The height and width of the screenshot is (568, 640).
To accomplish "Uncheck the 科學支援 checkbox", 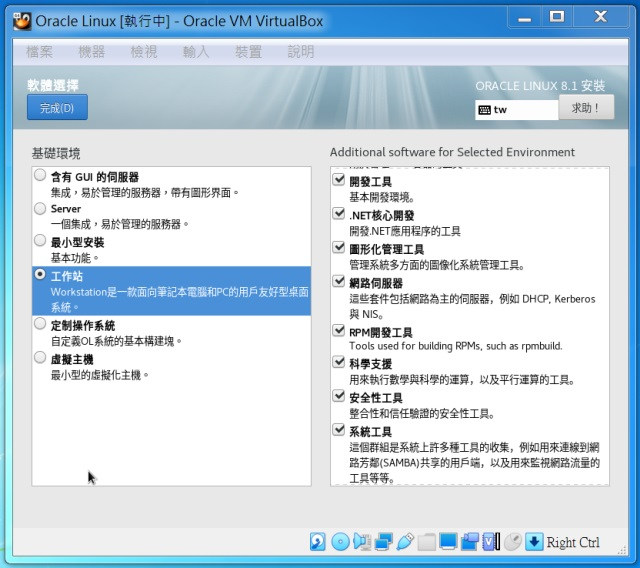I will click(x=339, y=362).
